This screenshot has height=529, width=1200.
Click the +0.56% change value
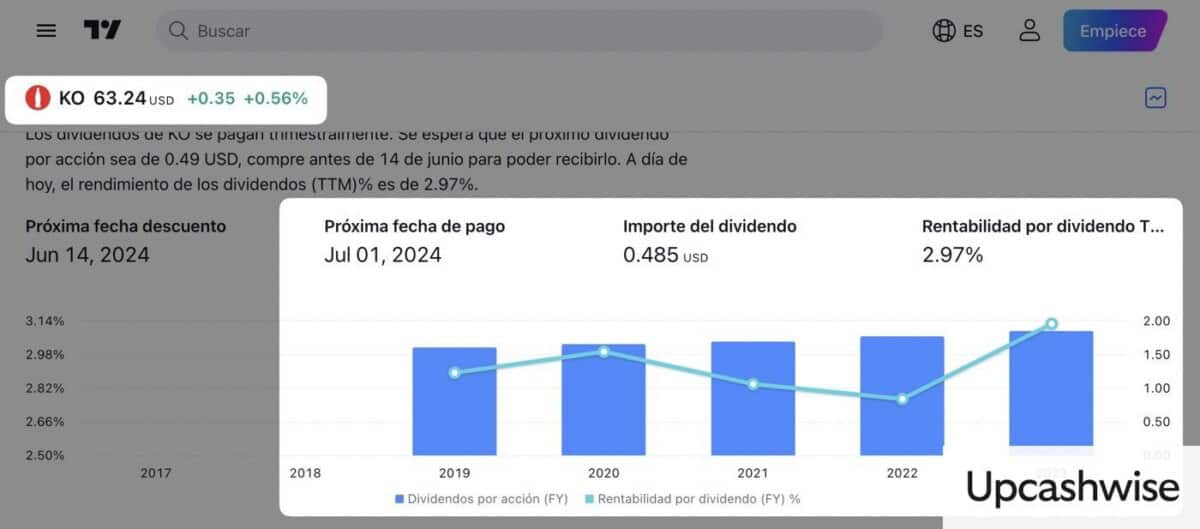click(275, 98)
